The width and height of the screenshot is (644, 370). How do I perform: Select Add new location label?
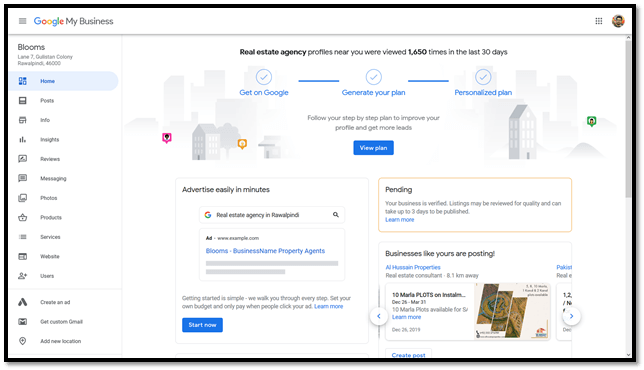(60, 341)
